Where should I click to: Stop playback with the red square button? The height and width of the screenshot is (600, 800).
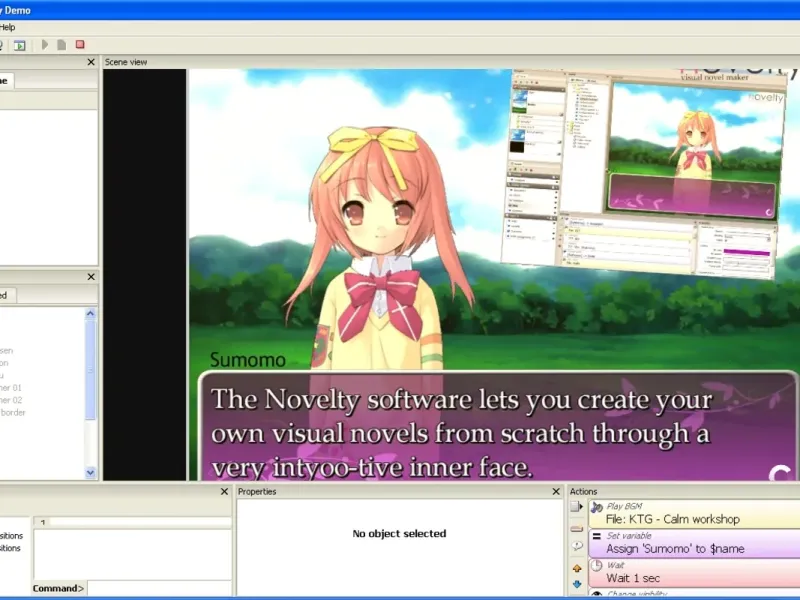(x=80, y=44)
